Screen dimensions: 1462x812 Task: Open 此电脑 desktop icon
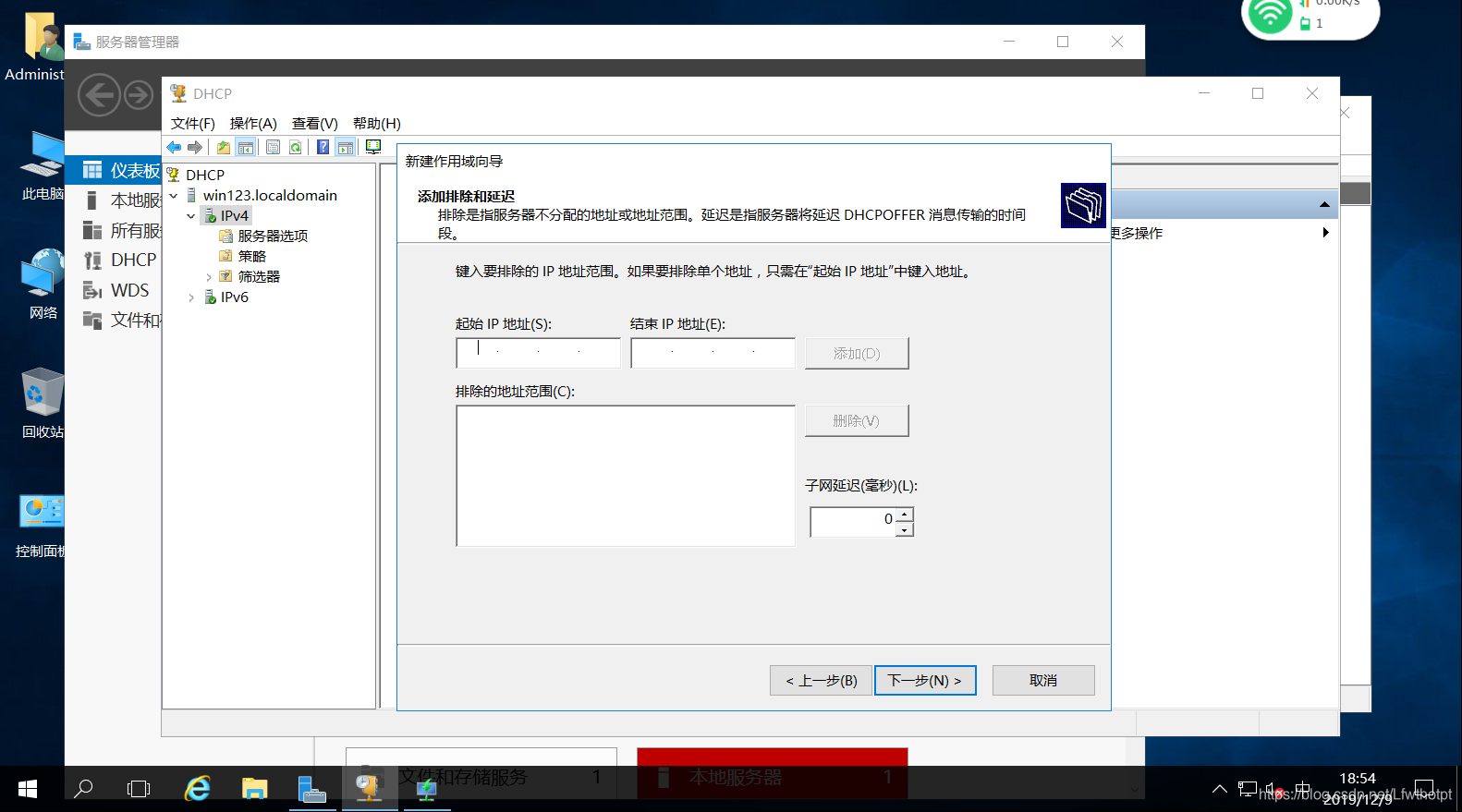[x=43, y=166]
